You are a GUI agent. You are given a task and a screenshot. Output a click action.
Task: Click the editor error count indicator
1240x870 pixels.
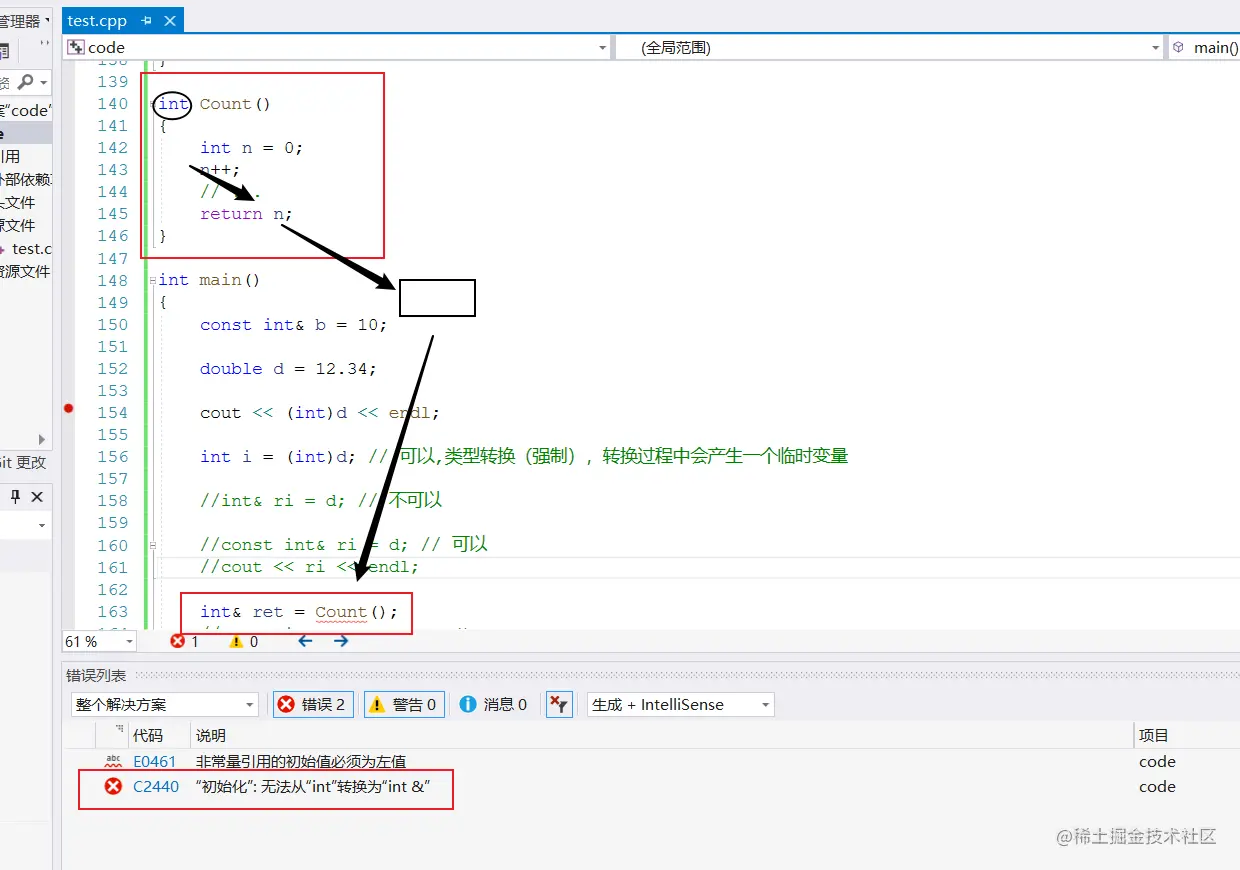184,641
